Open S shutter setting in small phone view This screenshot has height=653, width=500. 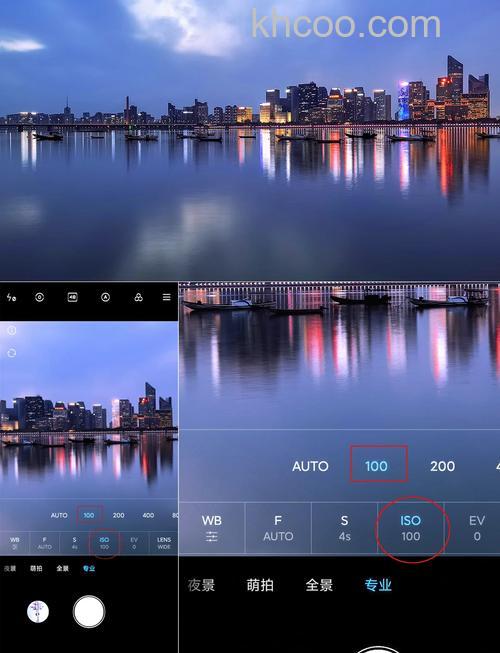point(75,543)
